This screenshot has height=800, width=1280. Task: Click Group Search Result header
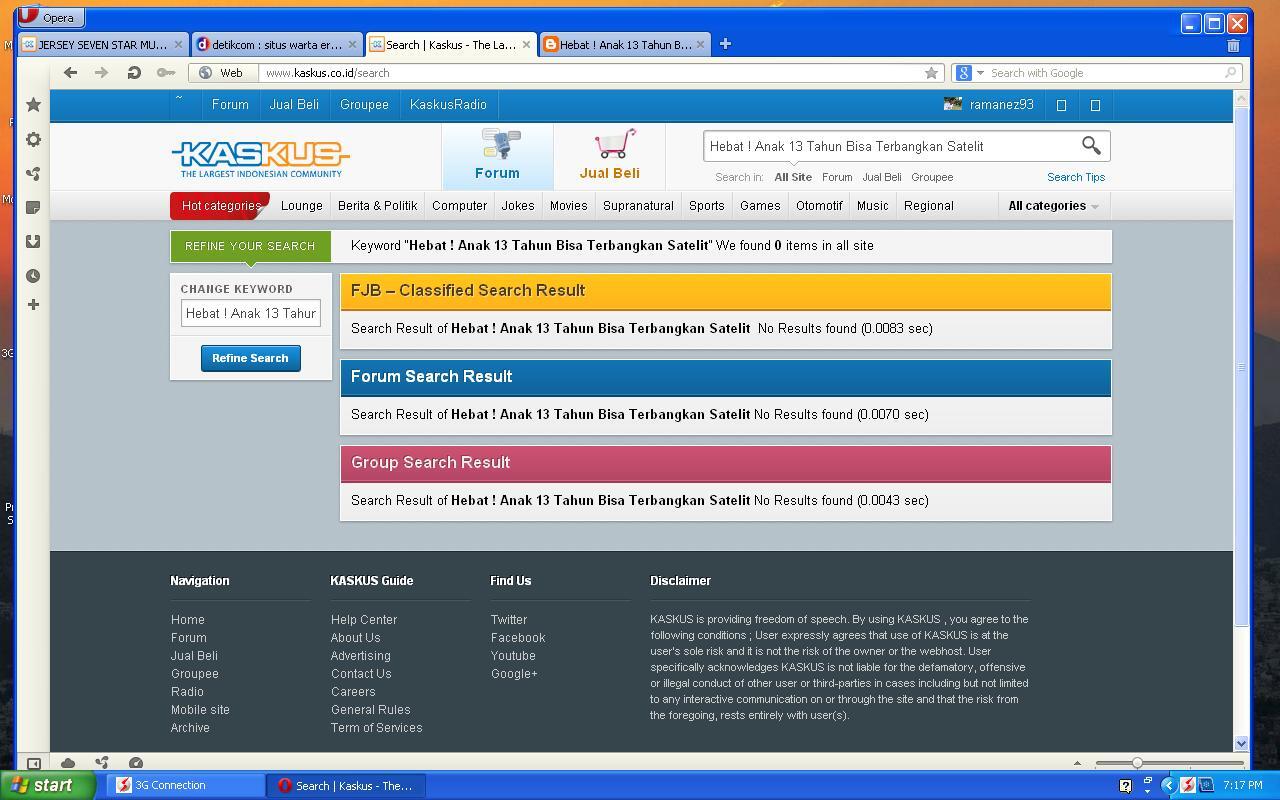point(726,463)
